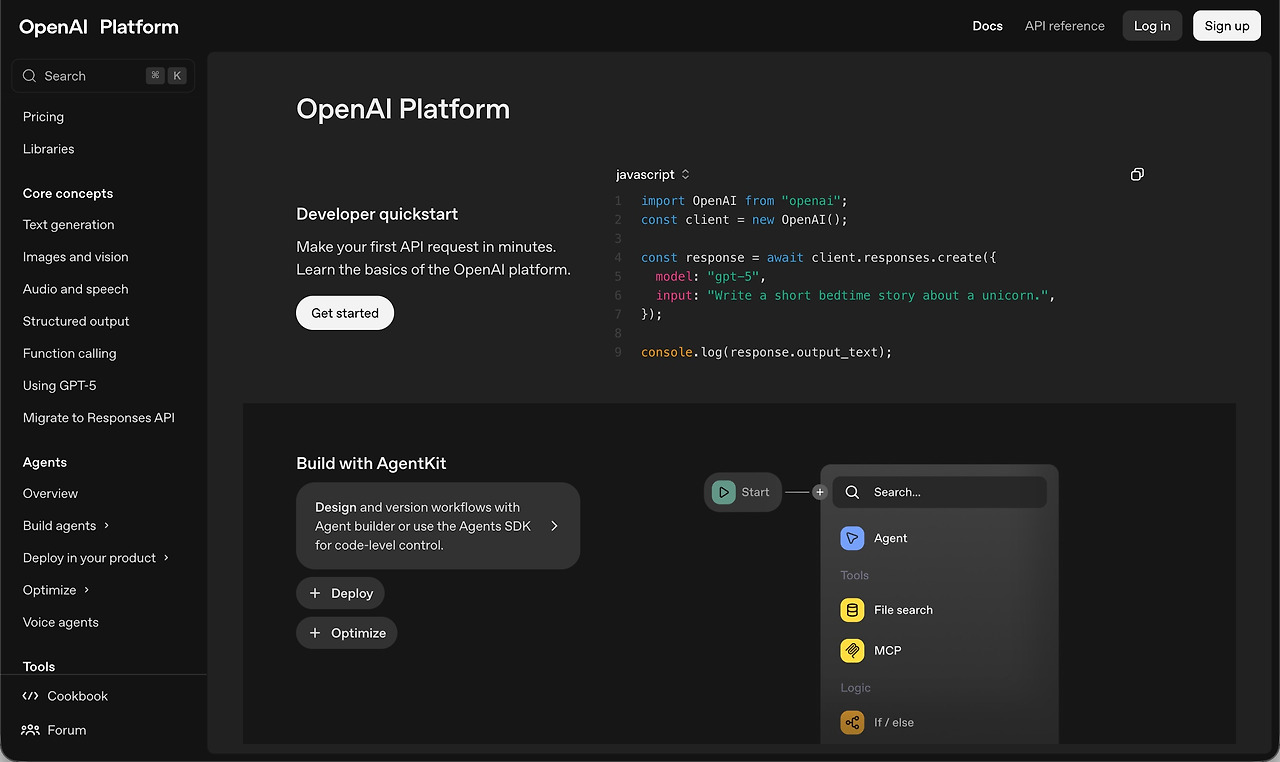Click the plus icon on Deploy button
Viewport: 1280px width, 762px height.
click(315, 593)
